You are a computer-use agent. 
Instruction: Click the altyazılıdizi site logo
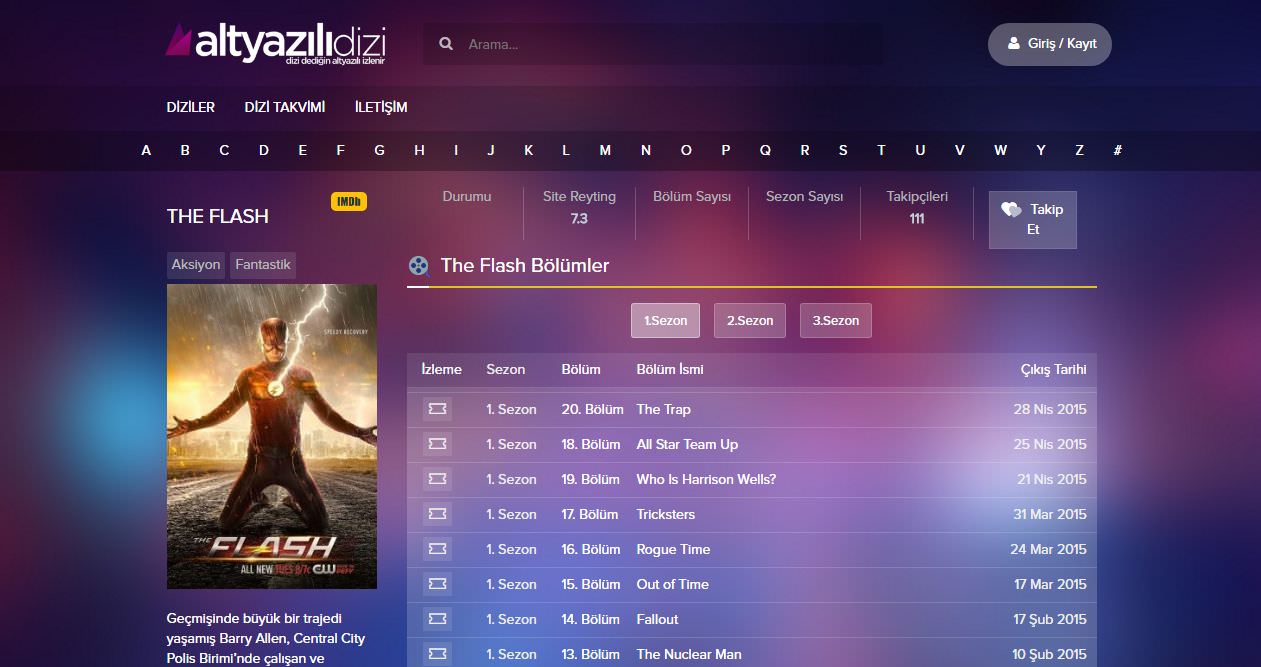(x=276, y=44)
